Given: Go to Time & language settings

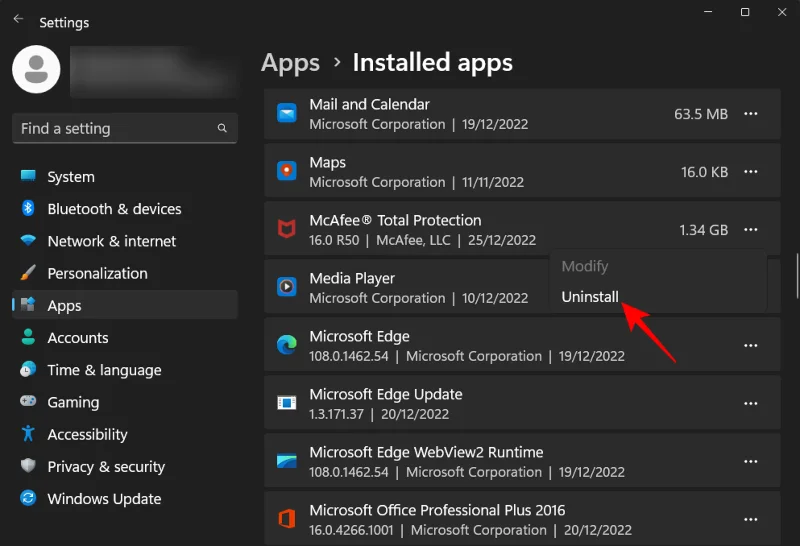Looking at the screenshot, I should point(125,369).
